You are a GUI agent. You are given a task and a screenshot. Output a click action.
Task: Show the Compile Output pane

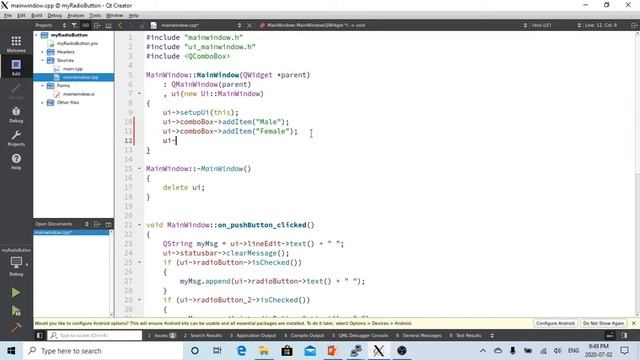click(304, 336)
